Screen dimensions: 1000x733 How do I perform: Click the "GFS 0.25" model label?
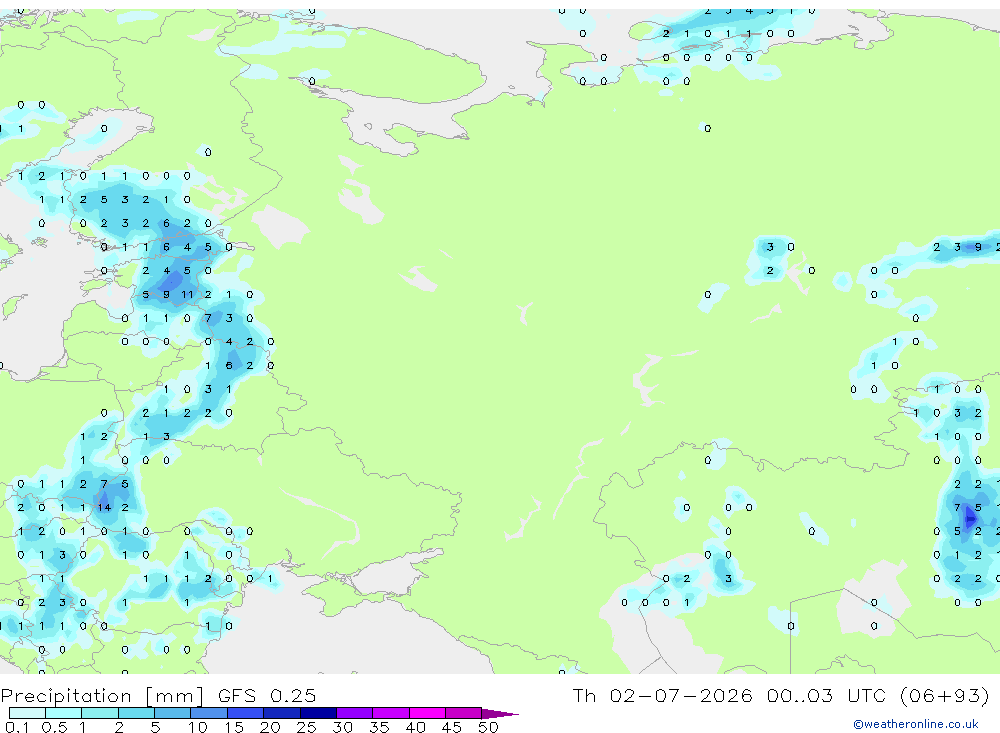click(267, 695)
